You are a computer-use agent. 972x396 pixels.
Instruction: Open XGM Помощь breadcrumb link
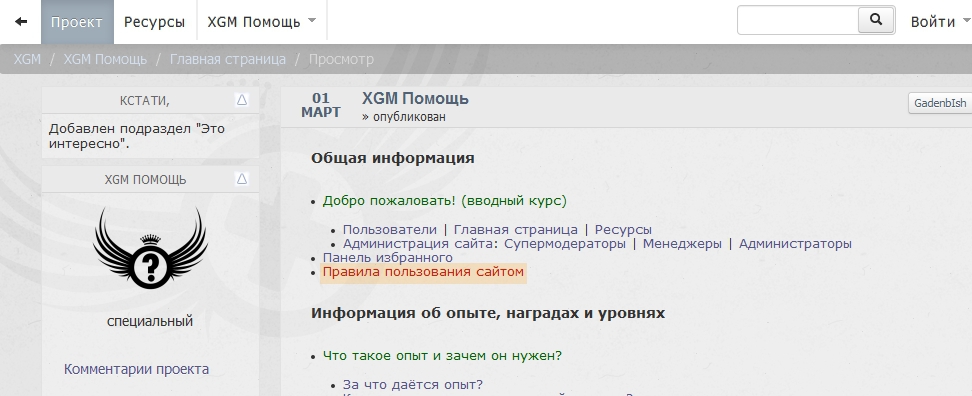point(105,59)
